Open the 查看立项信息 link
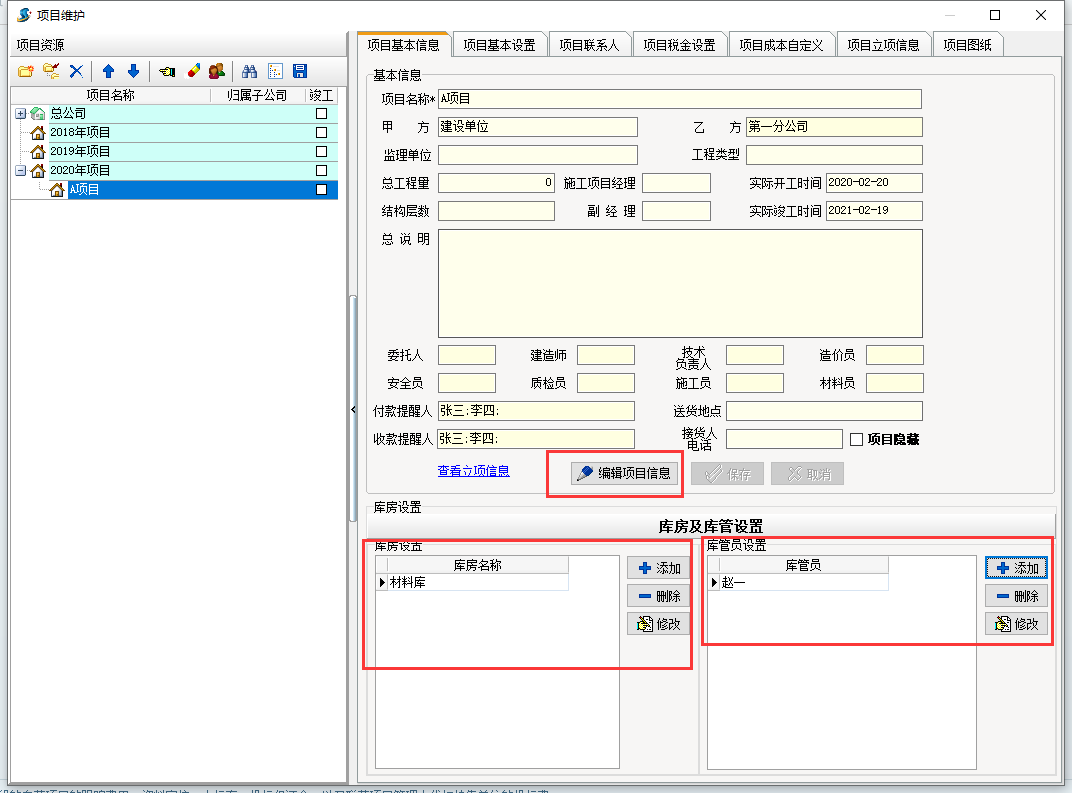This screenshot has height=793, width=1072. (473, 471)
